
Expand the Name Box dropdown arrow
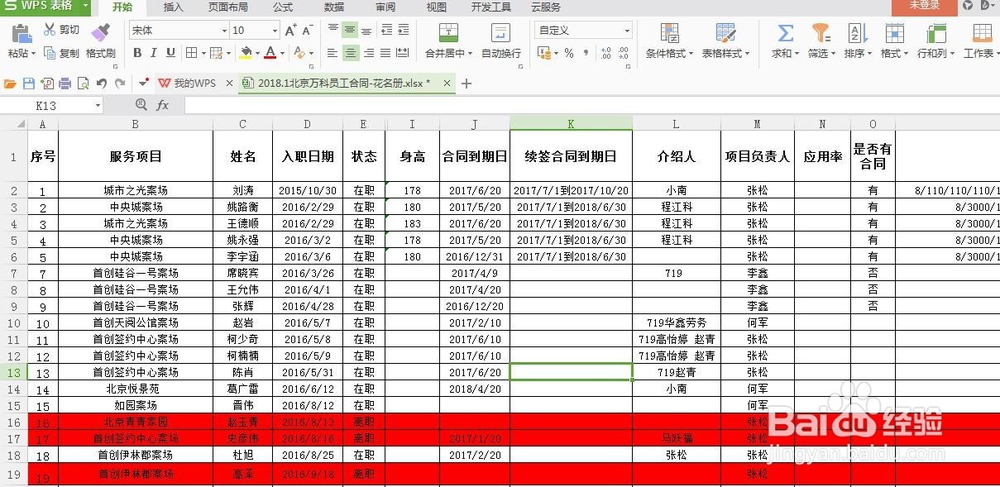click(98, 105)
